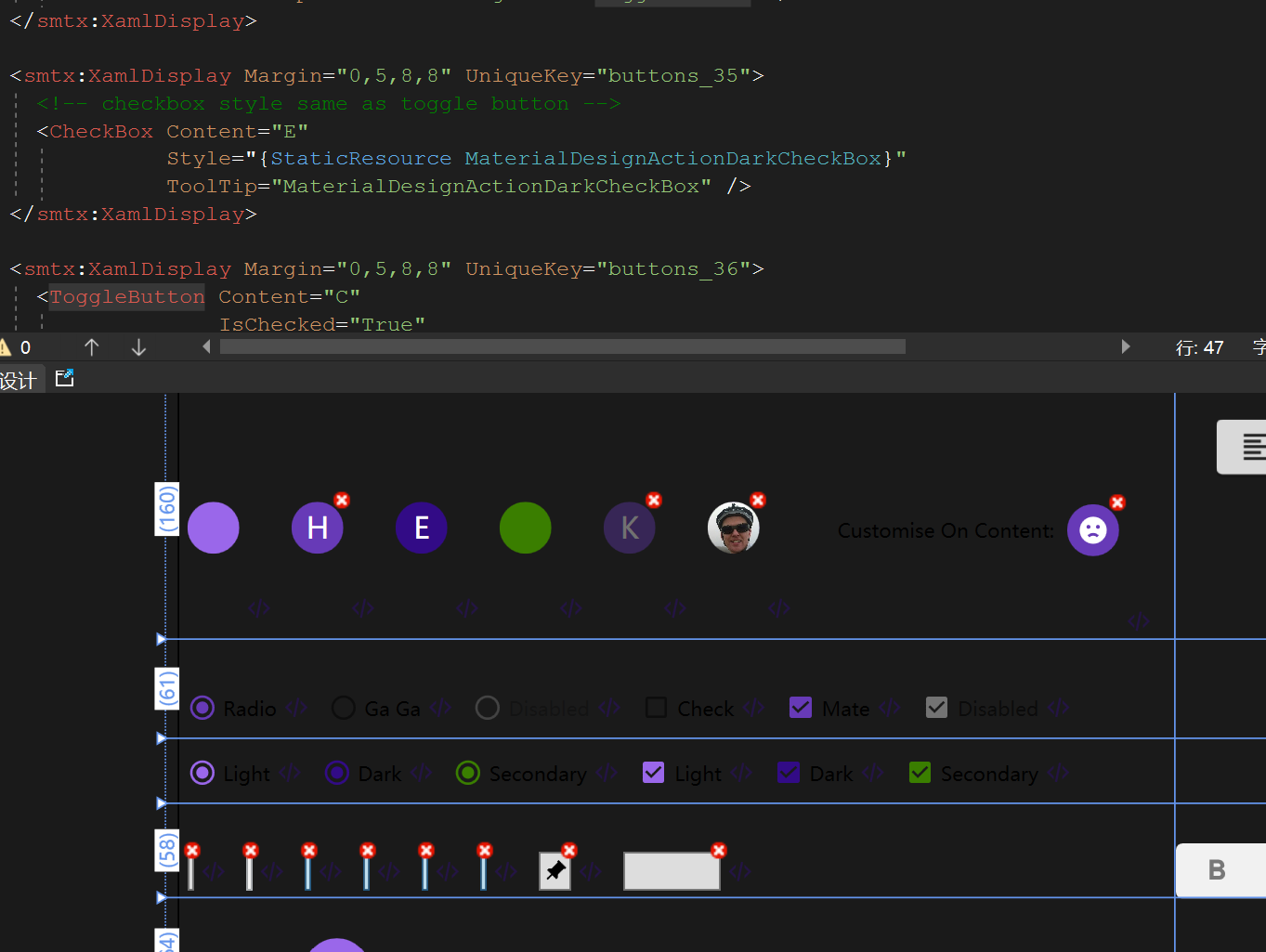The image size is (1266, 952).
Task: Click the avatar photo circular button
Action: pos(734,527)
